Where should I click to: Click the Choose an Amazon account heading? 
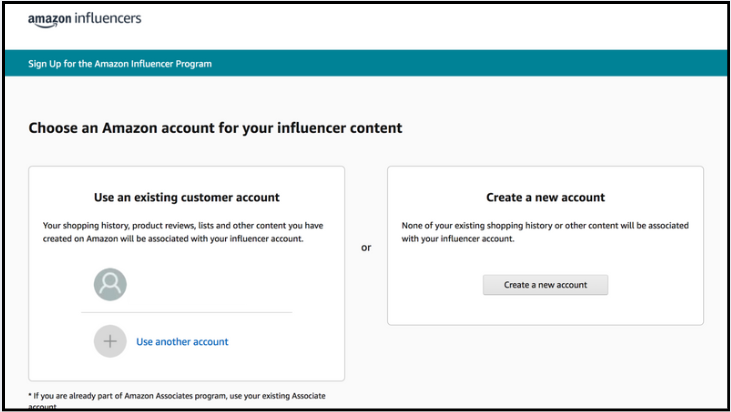215,128
